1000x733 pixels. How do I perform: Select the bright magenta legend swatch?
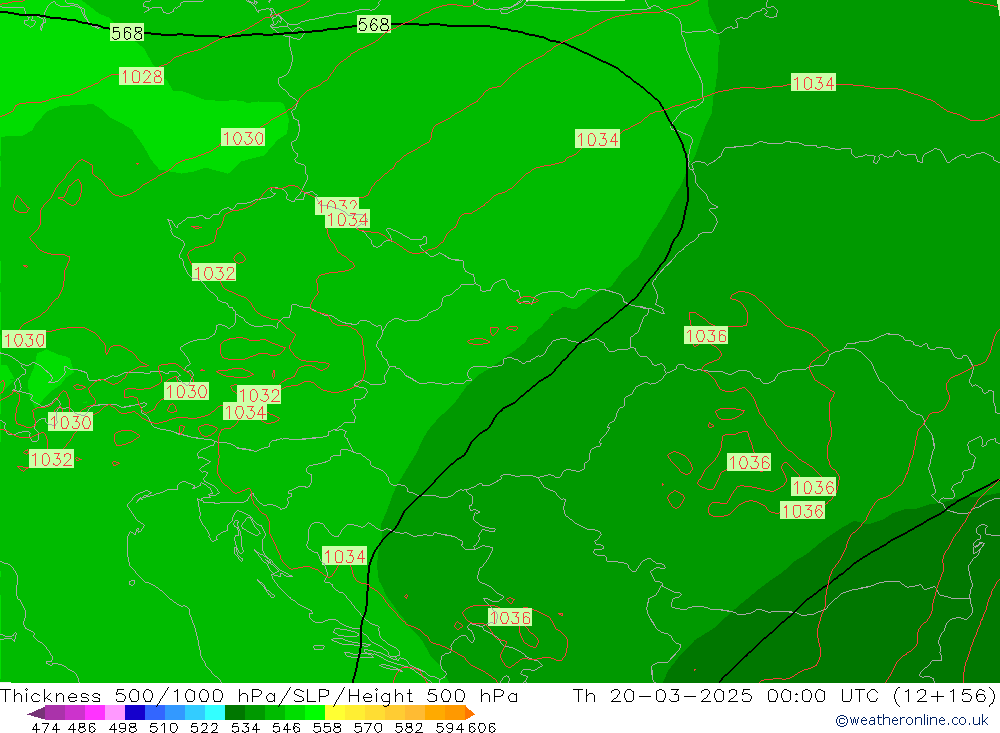(x=94, y=713)
